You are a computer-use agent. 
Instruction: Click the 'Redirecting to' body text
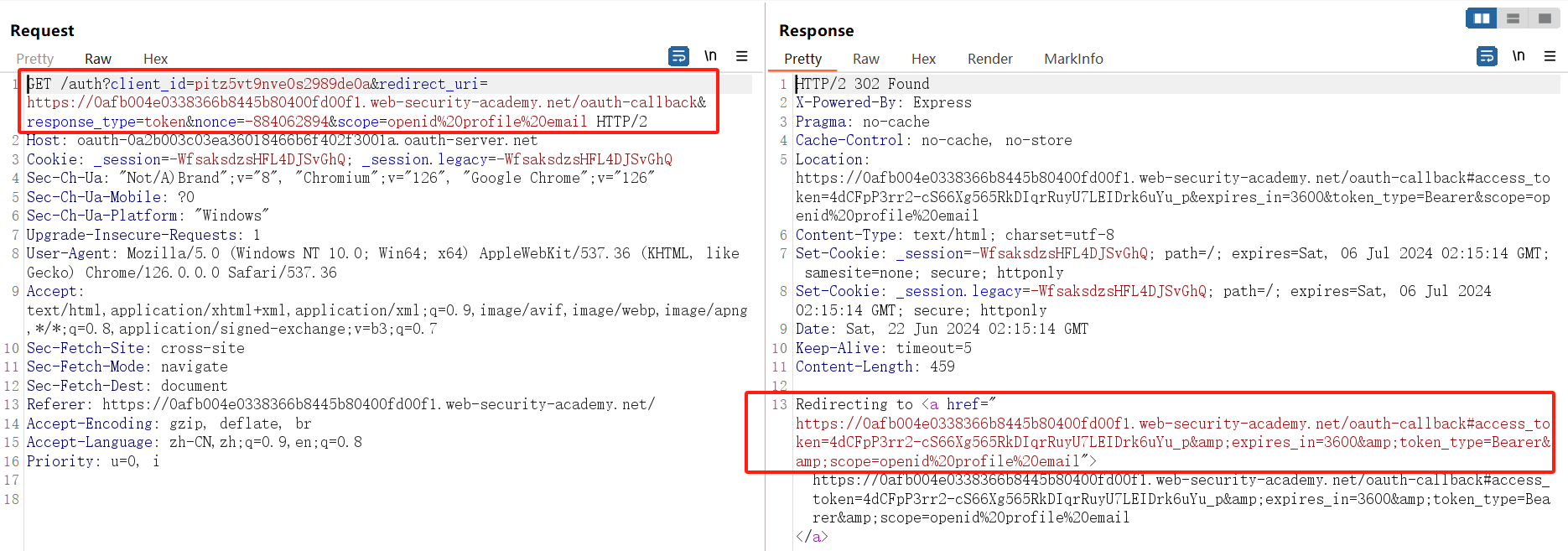[x=854, y=404]
